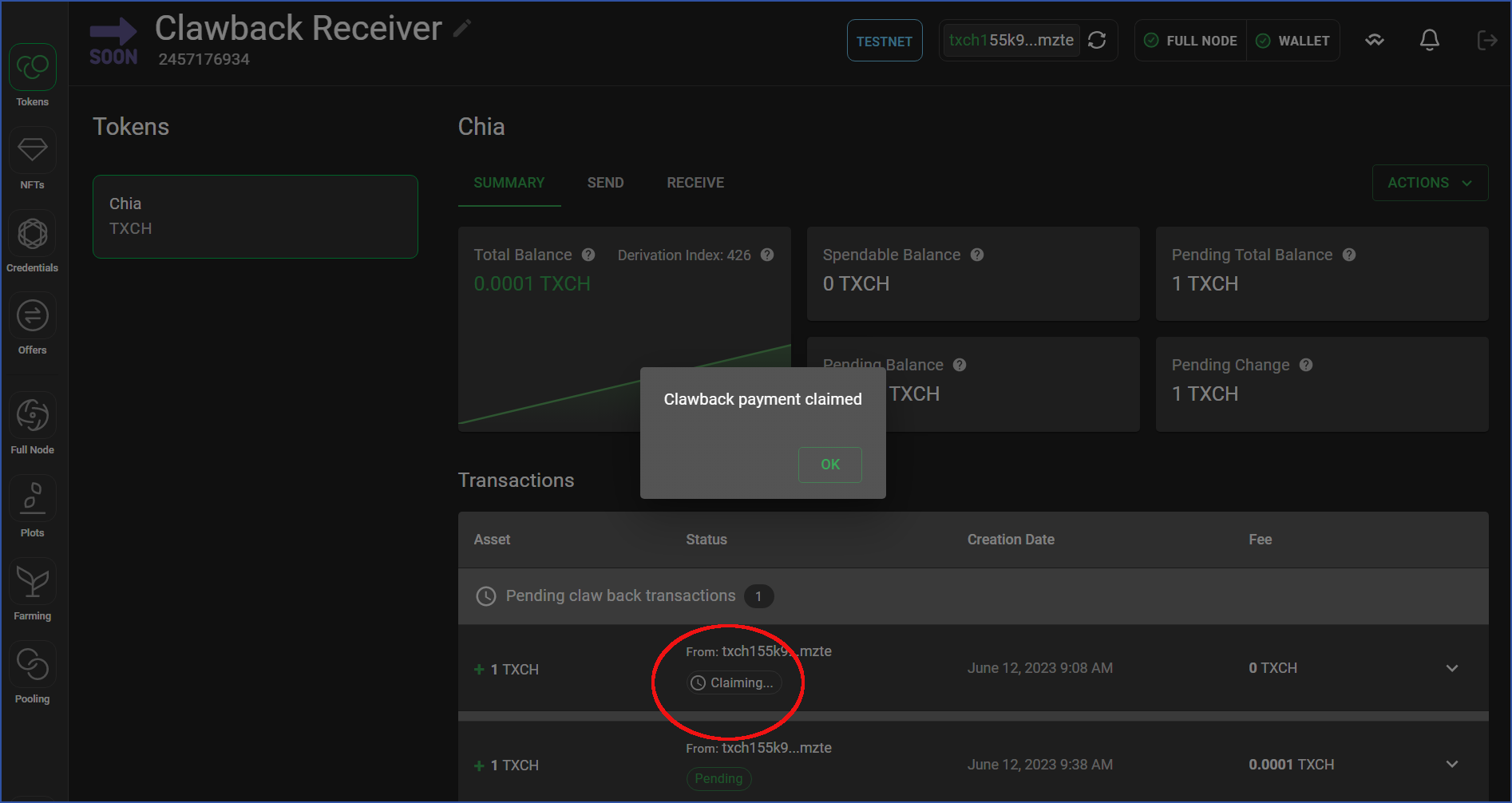Click the Pending status chip
Screen dimensions: 1512x803
(x=718, y=779)
